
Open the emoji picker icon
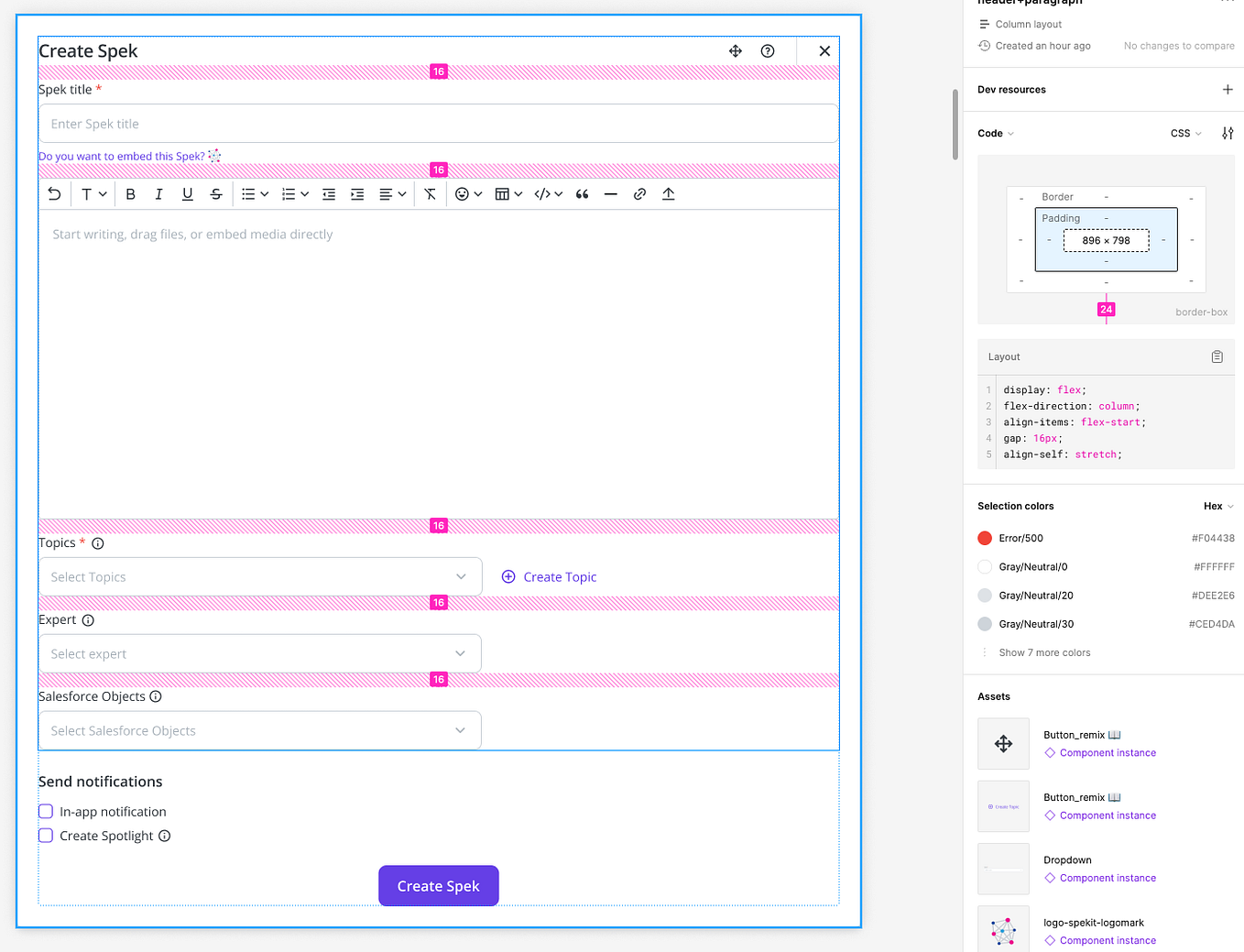click(464, 193)
